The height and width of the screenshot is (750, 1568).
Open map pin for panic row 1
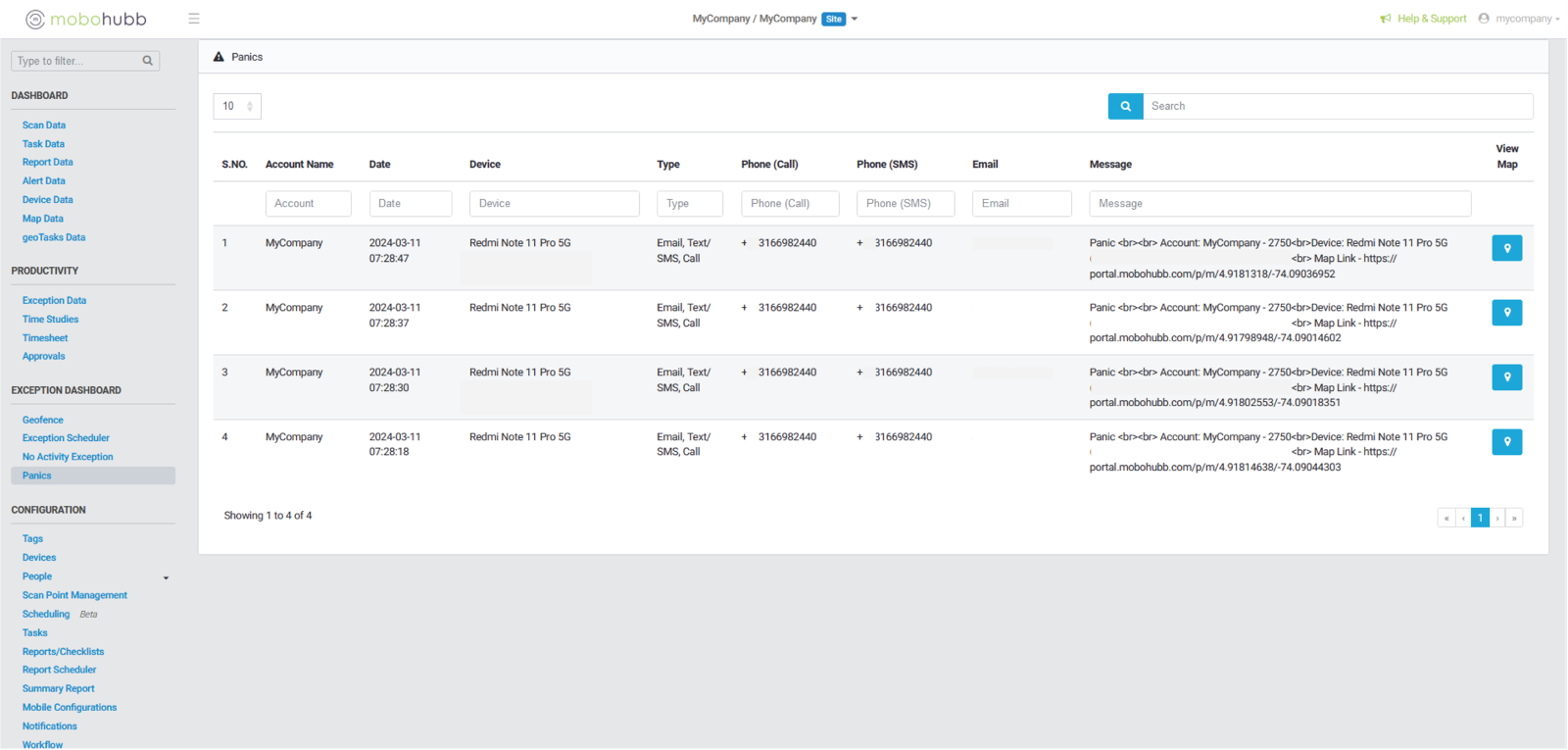[x=1506, y=248]
